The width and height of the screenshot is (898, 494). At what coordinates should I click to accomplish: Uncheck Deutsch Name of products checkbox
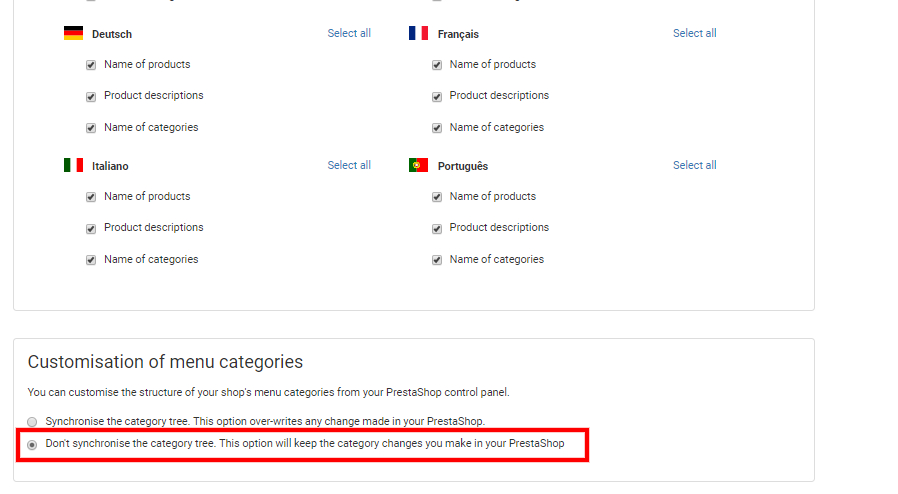coord(91,65)
